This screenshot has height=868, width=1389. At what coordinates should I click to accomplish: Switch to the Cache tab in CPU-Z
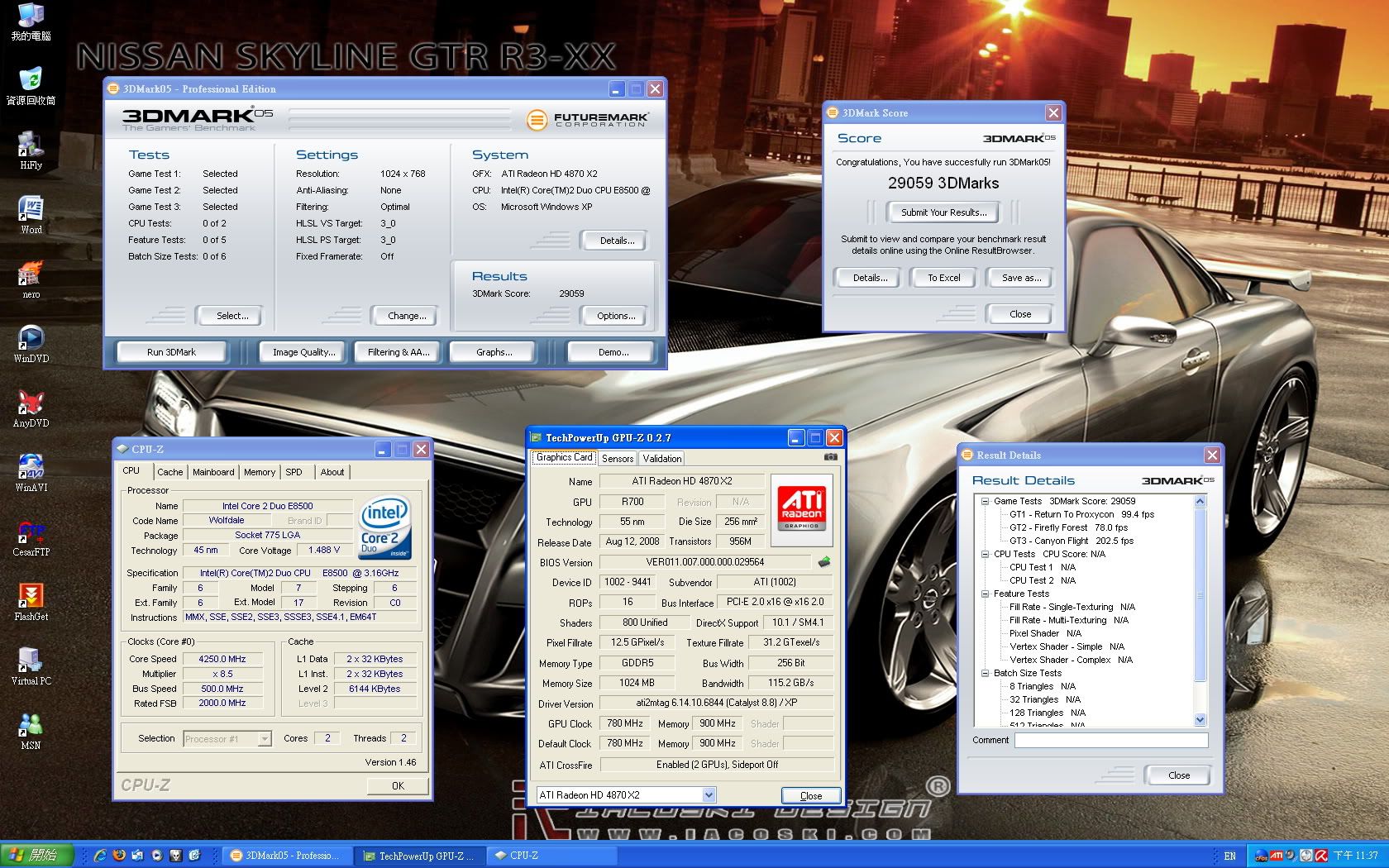pyautogui.click(x=169, y=472)
